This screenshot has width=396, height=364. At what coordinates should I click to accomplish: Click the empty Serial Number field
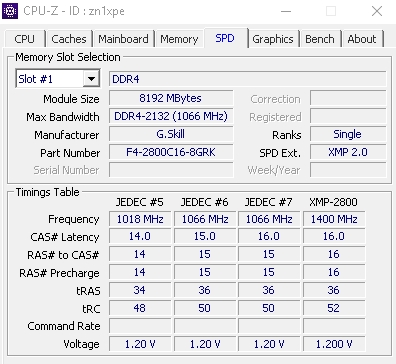tap(171, 170)
